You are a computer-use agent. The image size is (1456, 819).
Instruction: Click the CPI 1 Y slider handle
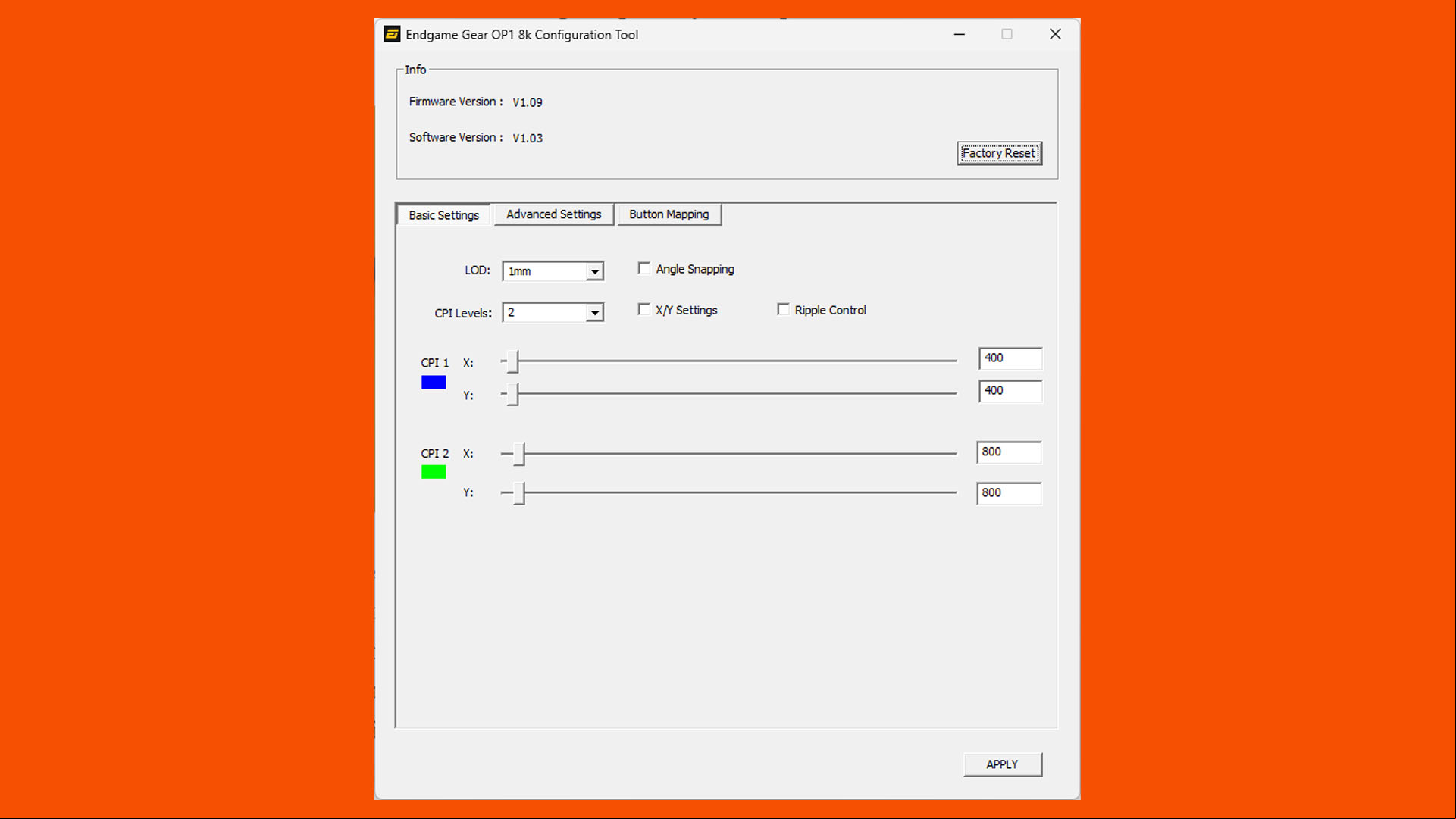pos(513,394)
